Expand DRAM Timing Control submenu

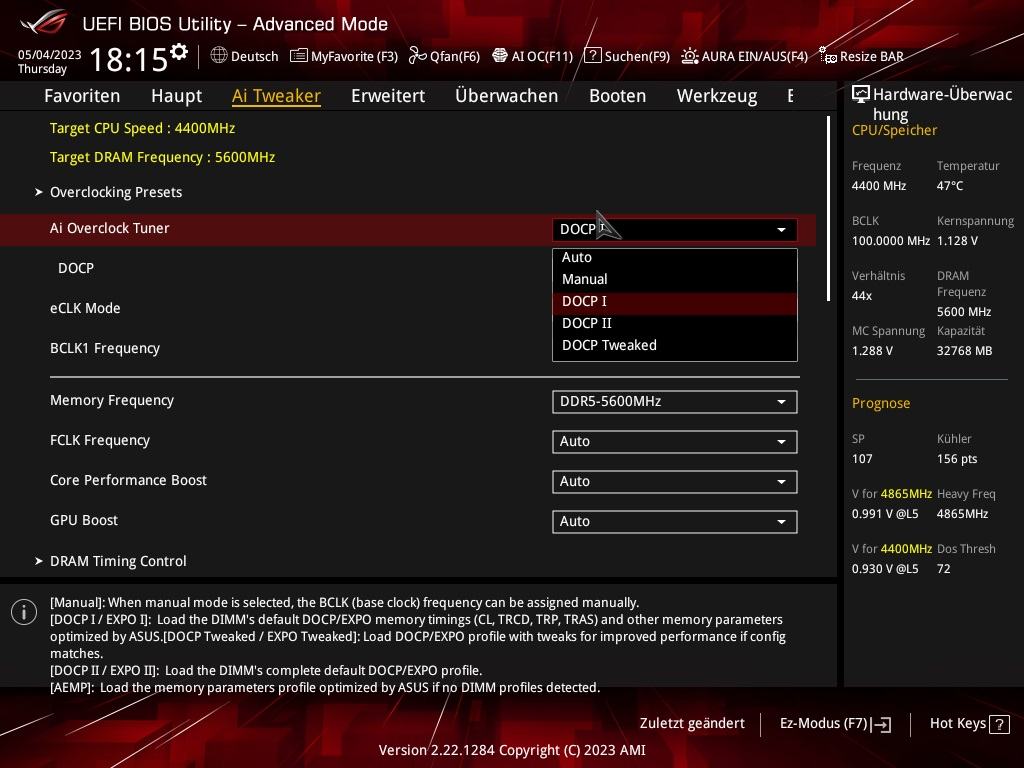point(118,561)
